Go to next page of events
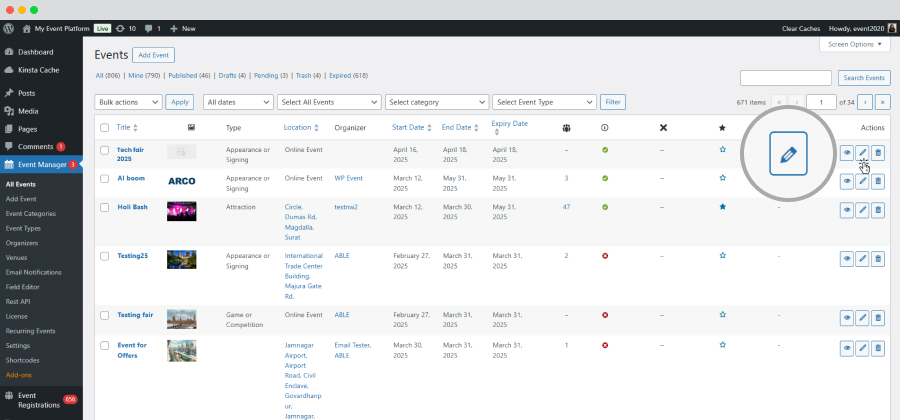 (x=865, y=102)
